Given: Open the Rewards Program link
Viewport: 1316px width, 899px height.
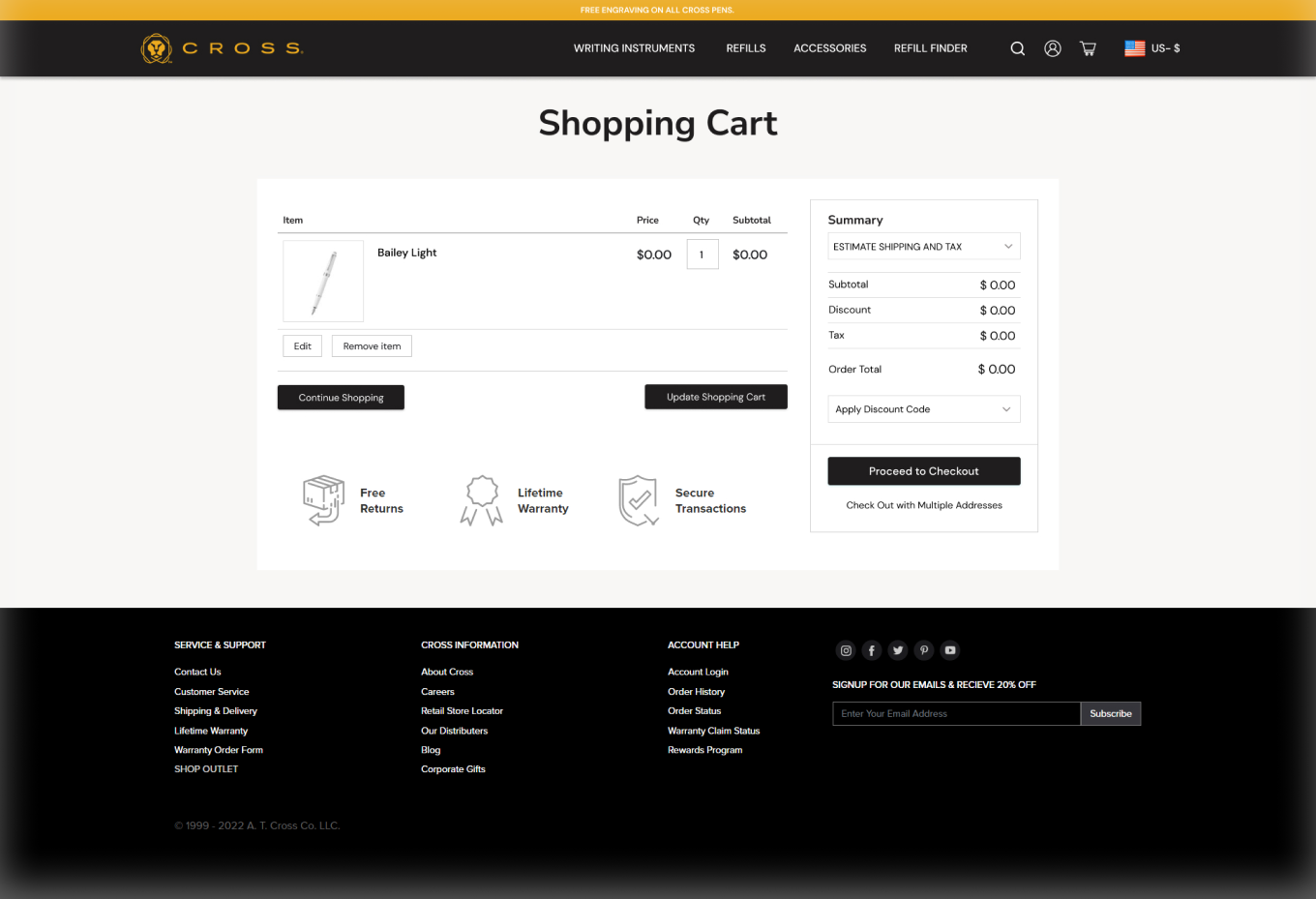Looking at the screenshot, I should point(705,750).
